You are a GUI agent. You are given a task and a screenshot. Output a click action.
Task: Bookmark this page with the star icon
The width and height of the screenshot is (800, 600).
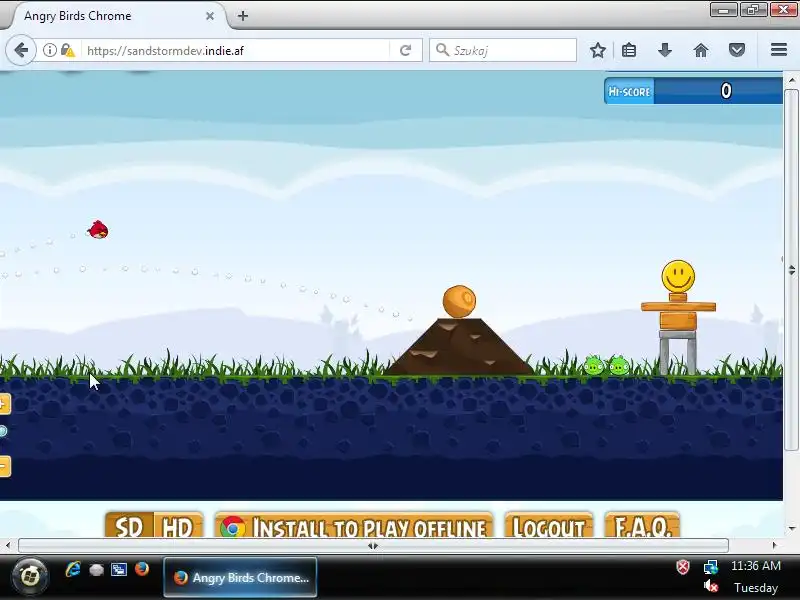coord(598,50)
